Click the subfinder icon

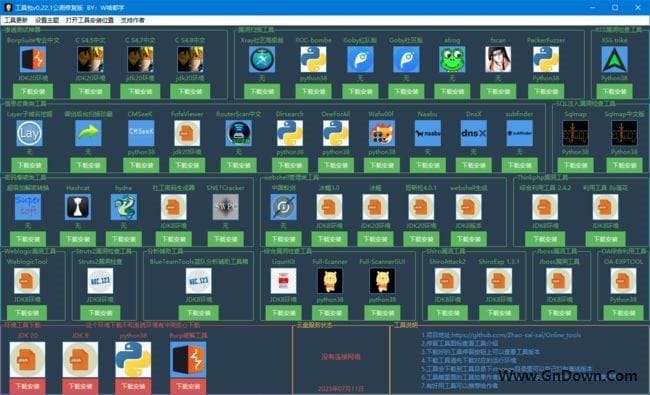click(x=519, y=133)
